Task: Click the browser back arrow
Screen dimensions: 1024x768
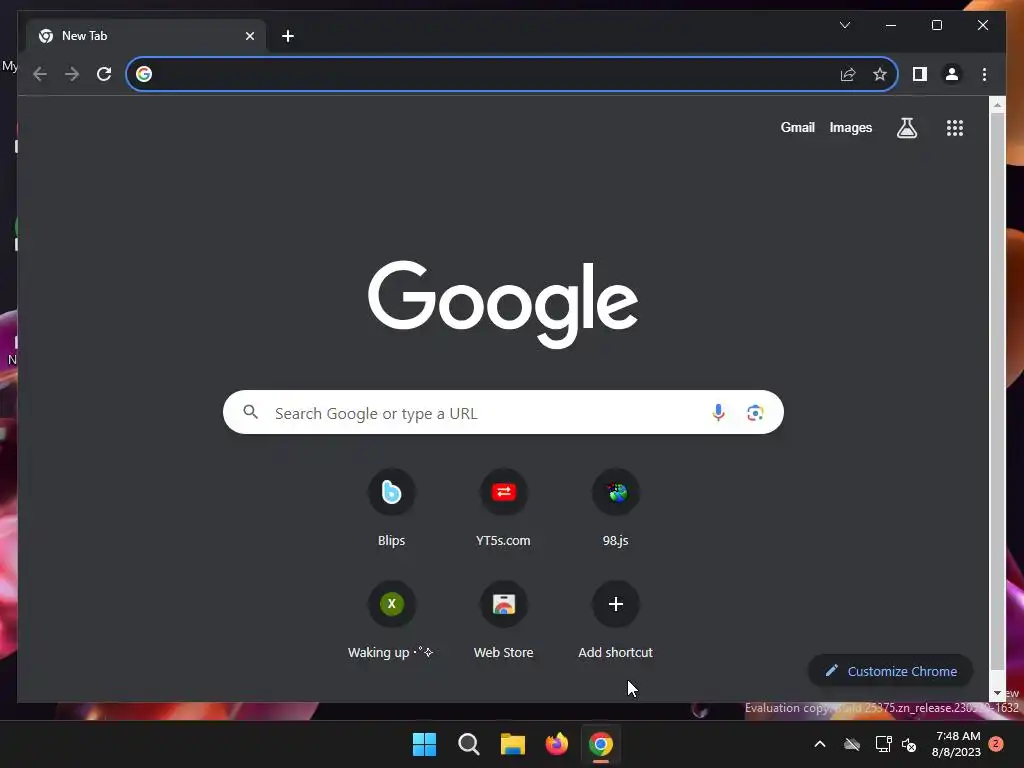Action: point(40,74)
